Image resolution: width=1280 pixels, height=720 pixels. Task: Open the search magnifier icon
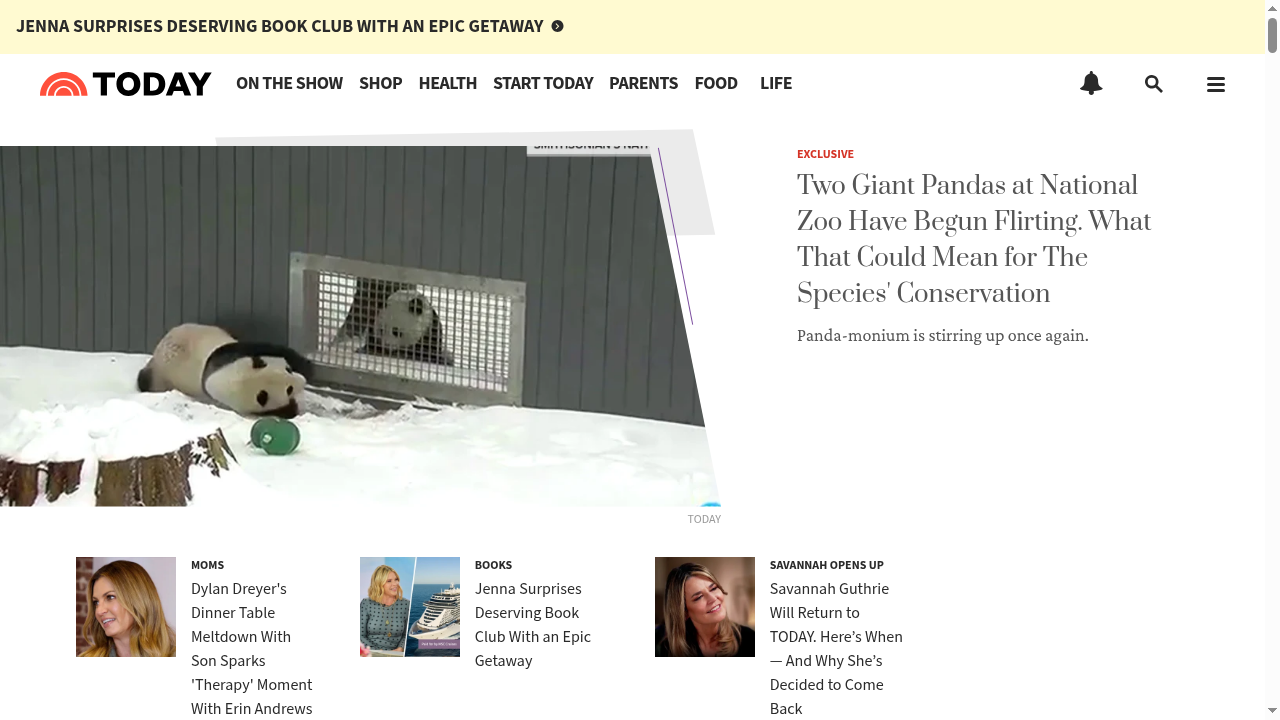[1153, 84]
